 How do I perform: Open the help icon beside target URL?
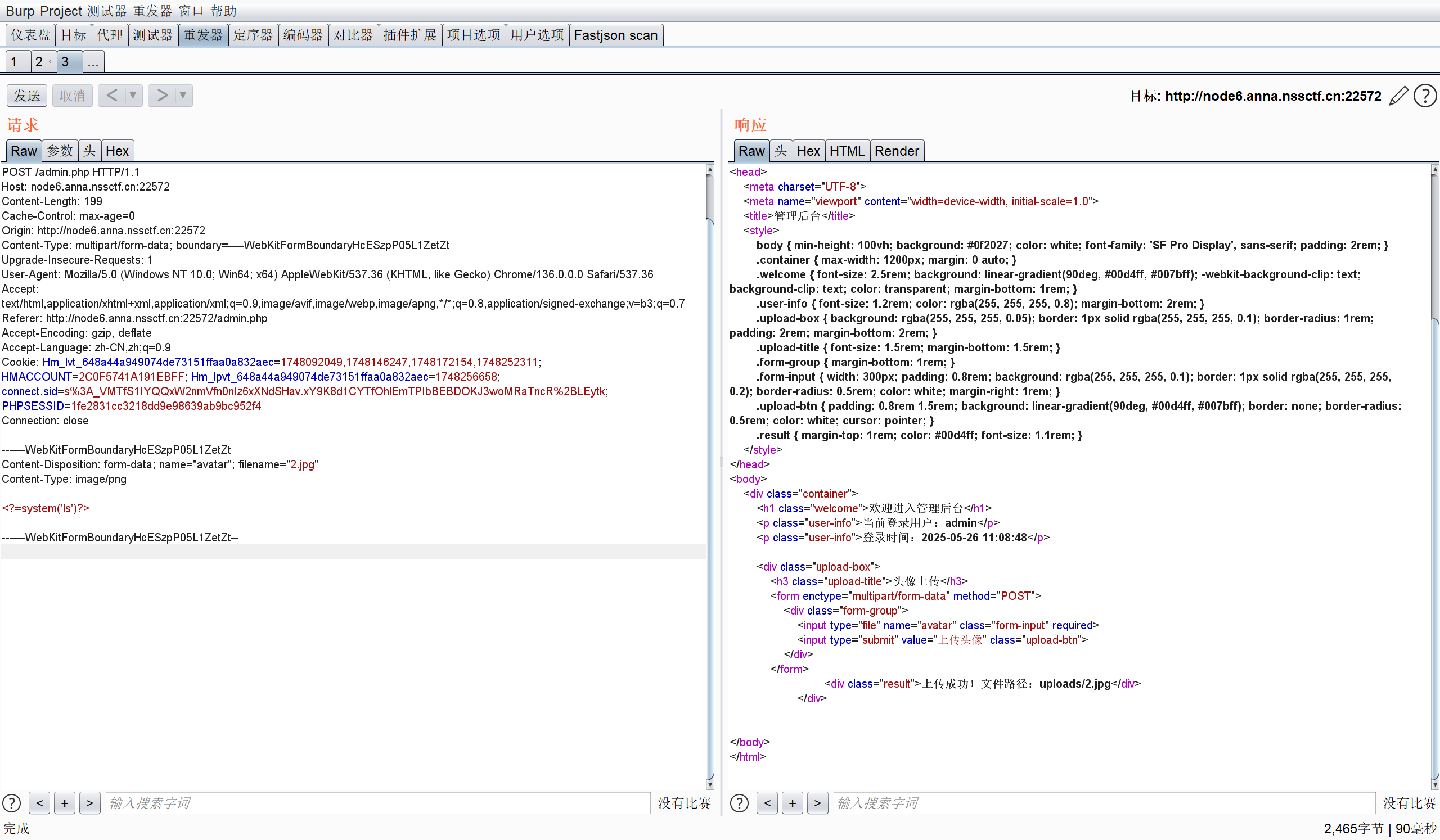(x=1425, y=96)
